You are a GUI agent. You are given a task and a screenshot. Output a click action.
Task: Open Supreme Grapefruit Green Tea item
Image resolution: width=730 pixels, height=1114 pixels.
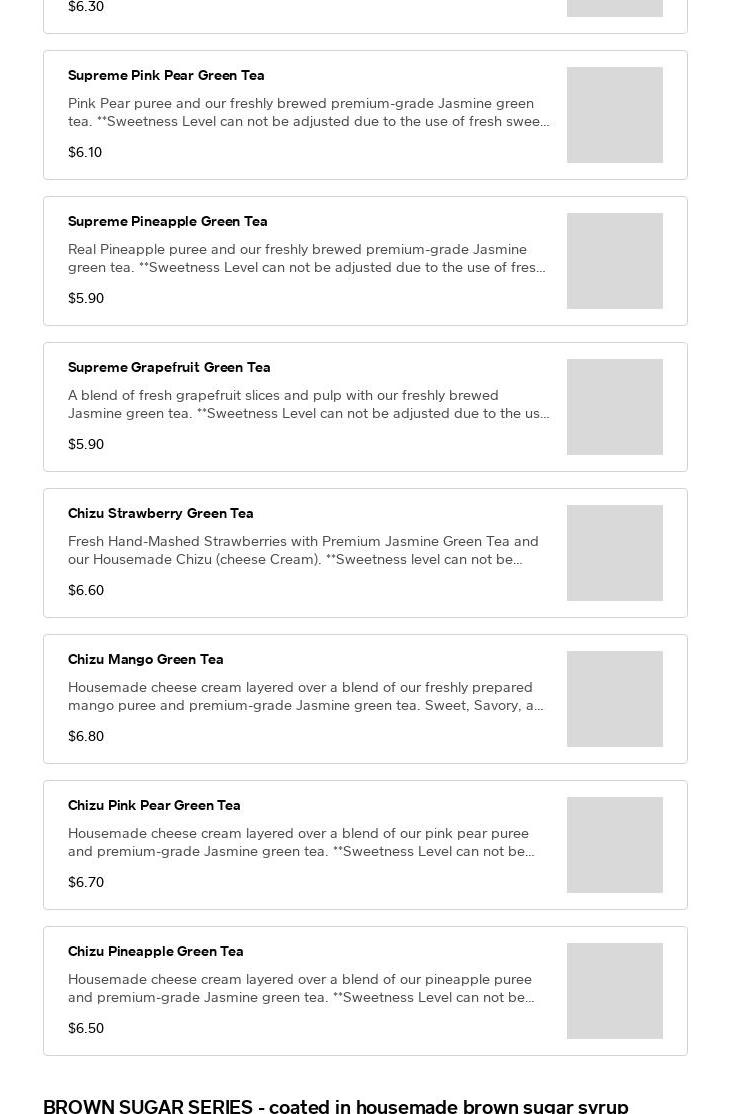click(x=169, y=368)
